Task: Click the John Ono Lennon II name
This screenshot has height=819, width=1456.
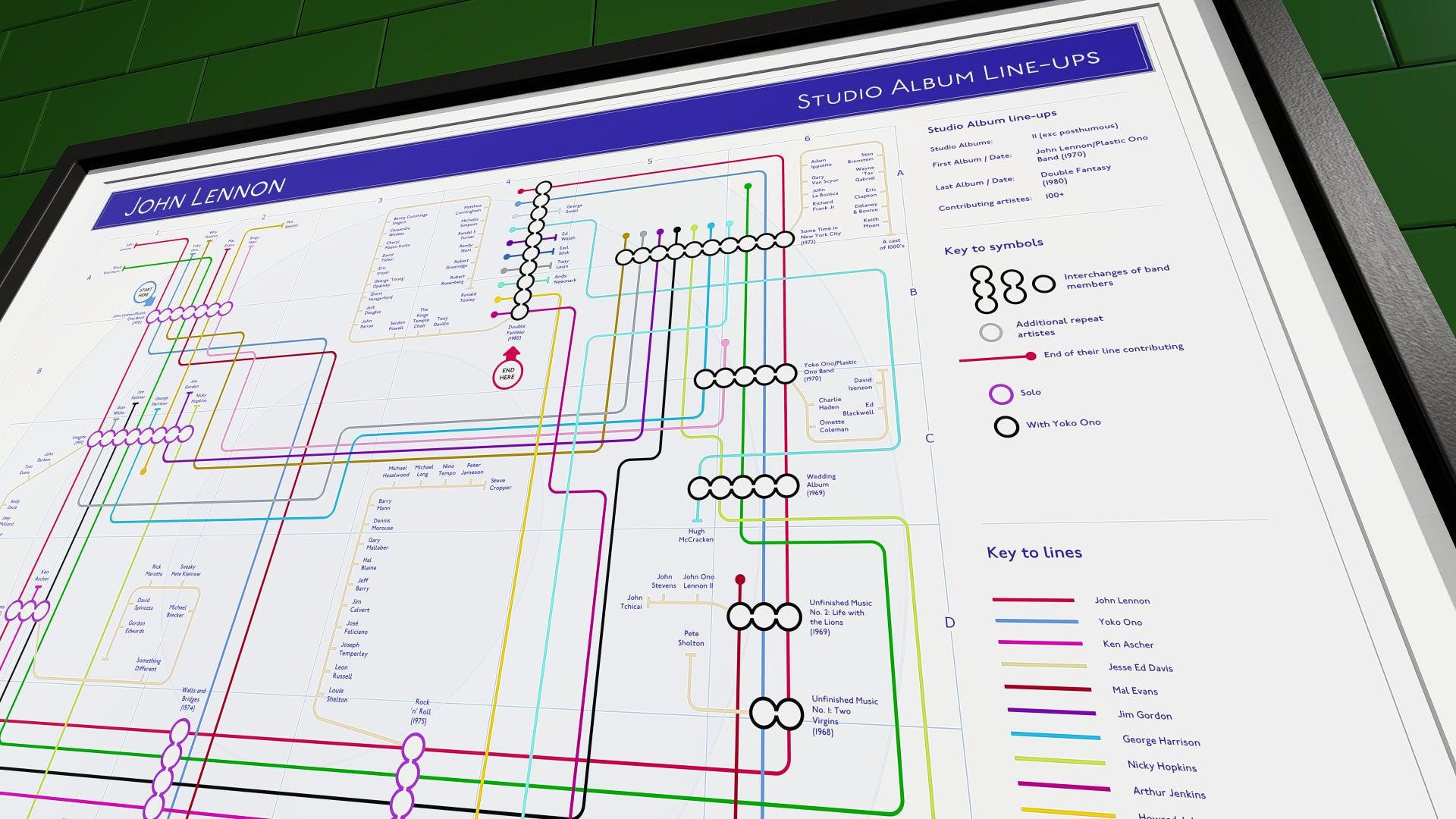Action: [x=698, y=581]
